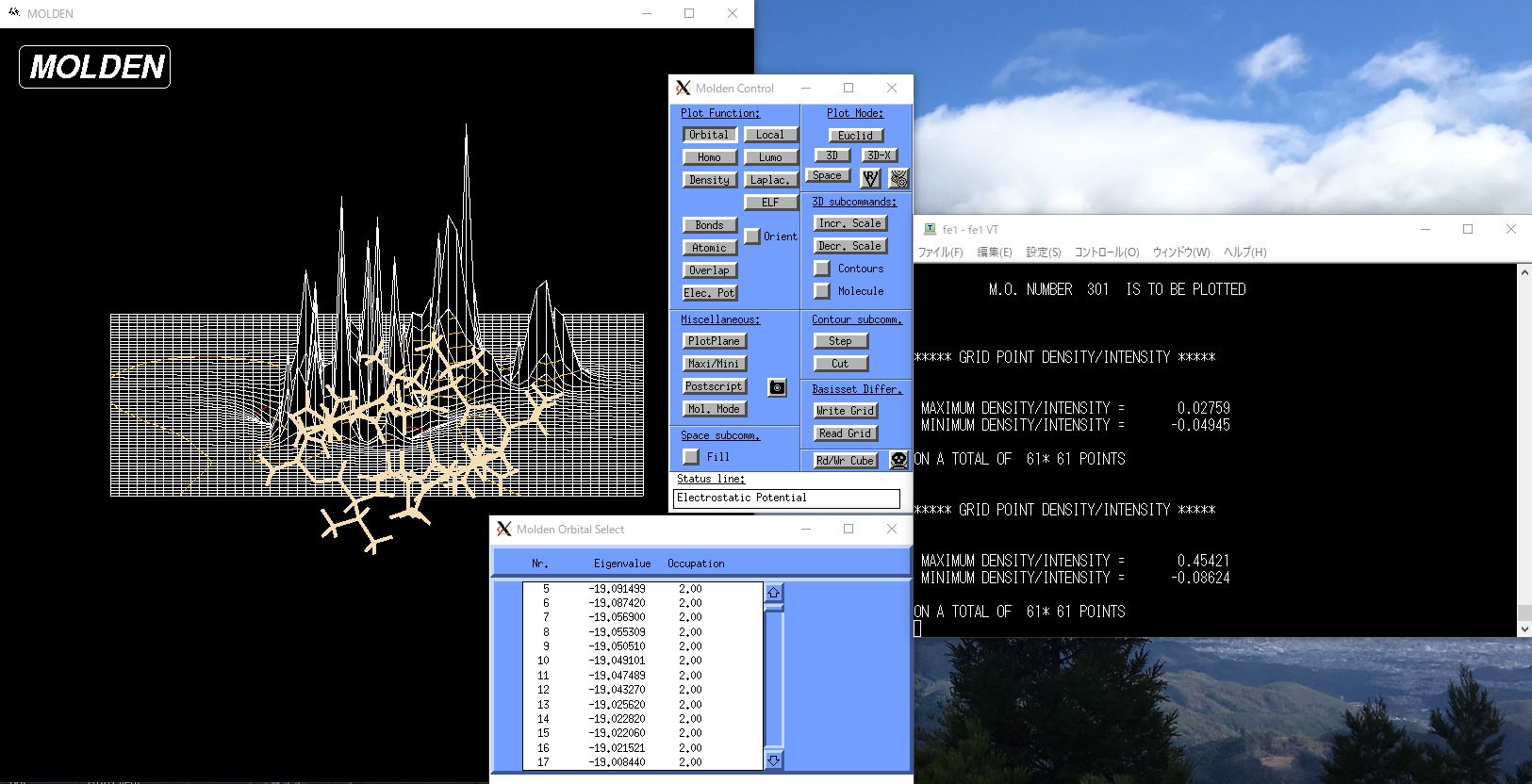Click the Overlap button
Image resolution: width=1532 pixels, height=784 pixels.
(x=709, y=270)
